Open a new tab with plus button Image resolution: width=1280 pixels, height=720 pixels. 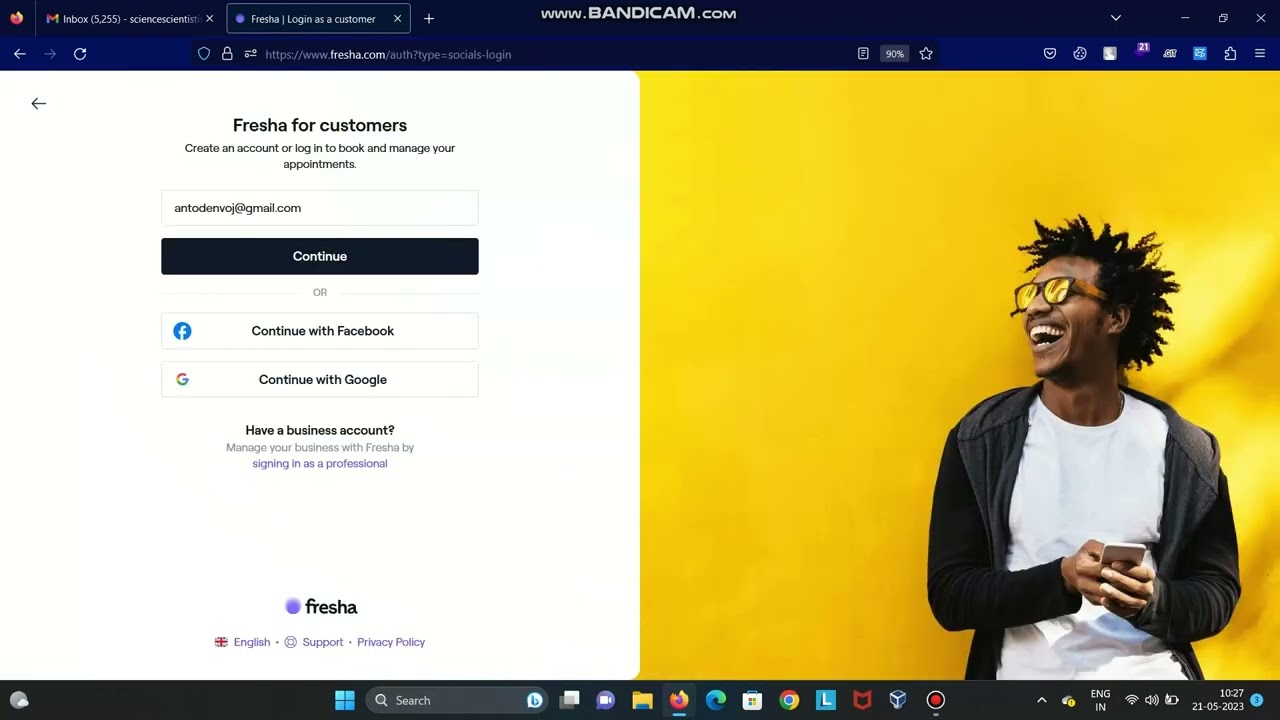pyautogui.click(x=429, y=19)
